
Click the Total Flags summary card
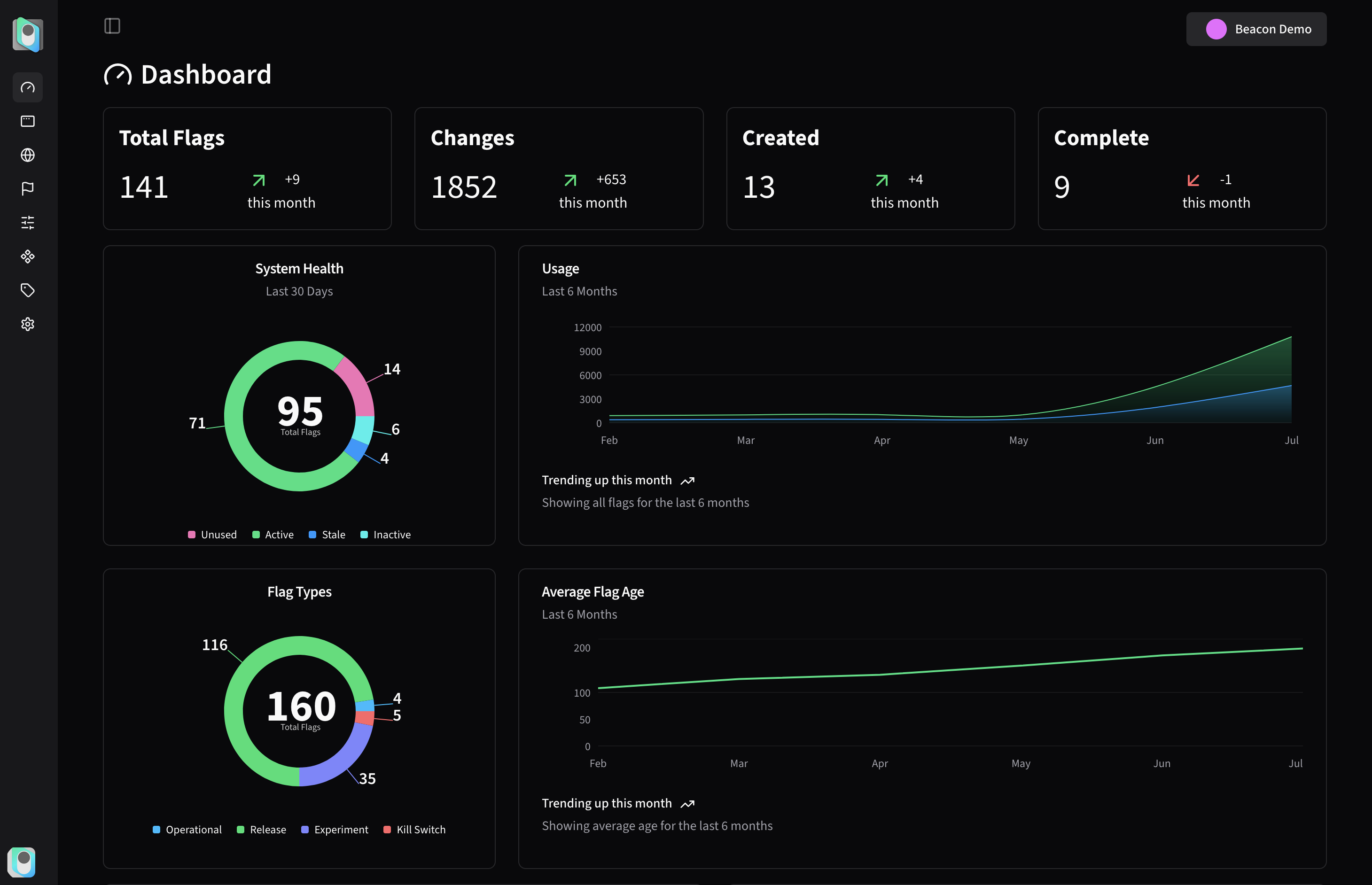coord(247,168)
